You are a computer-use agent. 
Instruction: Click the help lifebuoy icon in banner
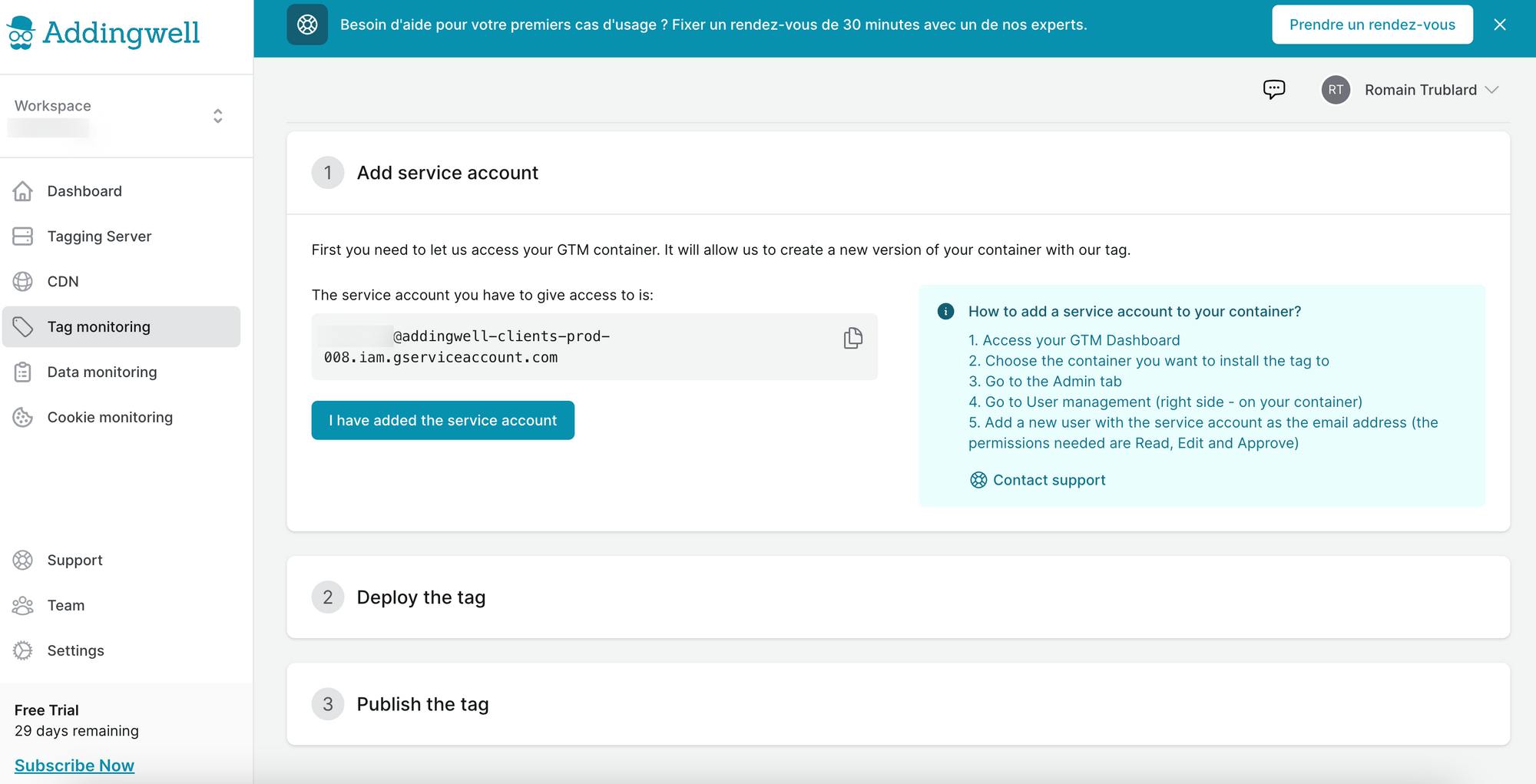(x=307, y=25)
